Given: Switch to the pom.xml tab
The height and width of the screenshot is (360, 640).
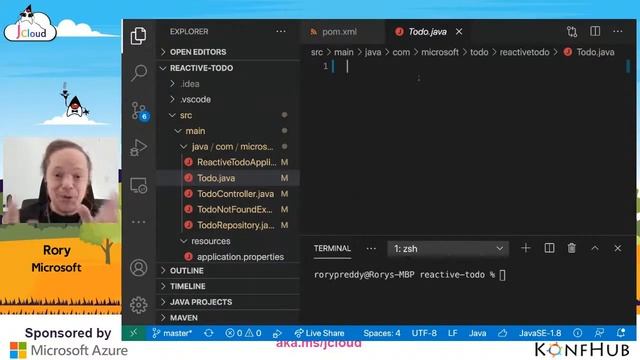Looking at the screenshot, I should (343, 31).
